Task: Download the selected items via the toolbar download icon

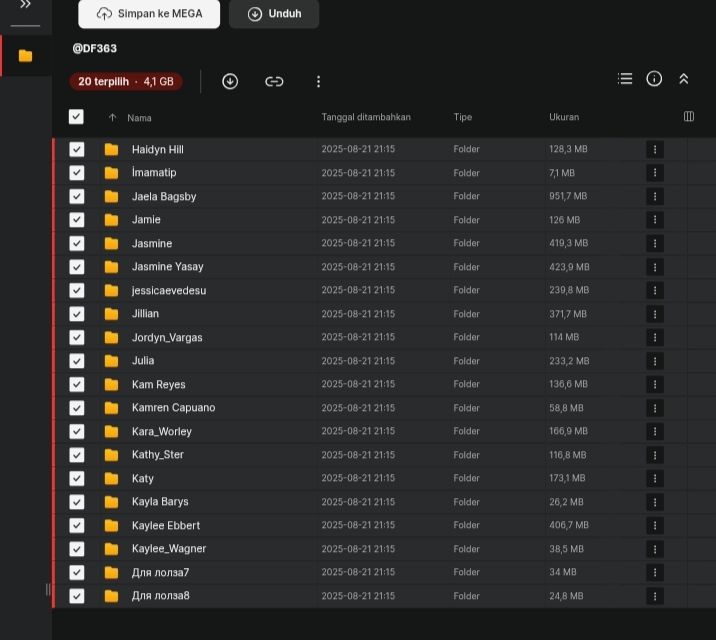Action: point(230,81)
